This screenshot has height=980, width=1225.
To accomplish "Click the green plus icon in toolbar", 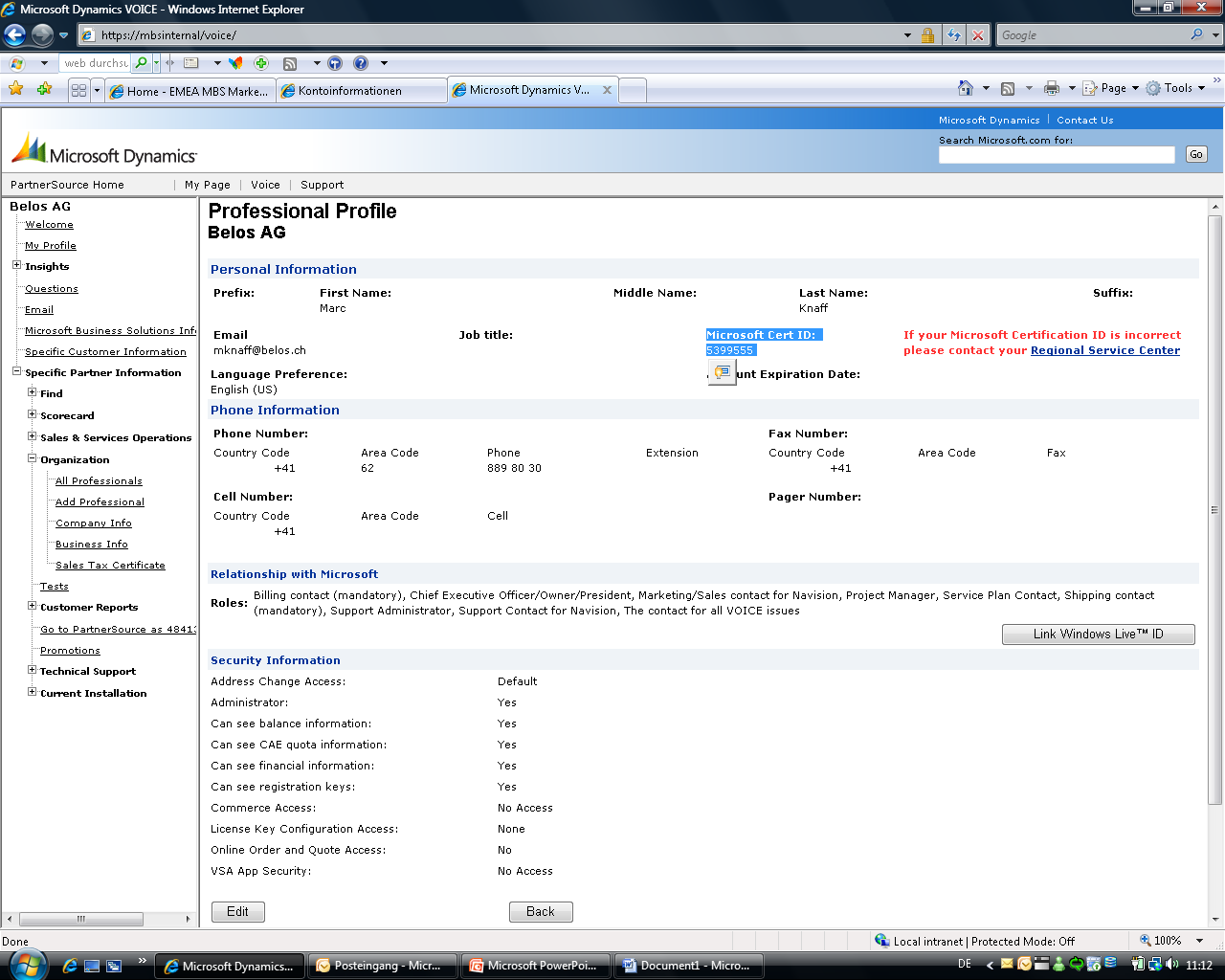I will tap(261, 63).
